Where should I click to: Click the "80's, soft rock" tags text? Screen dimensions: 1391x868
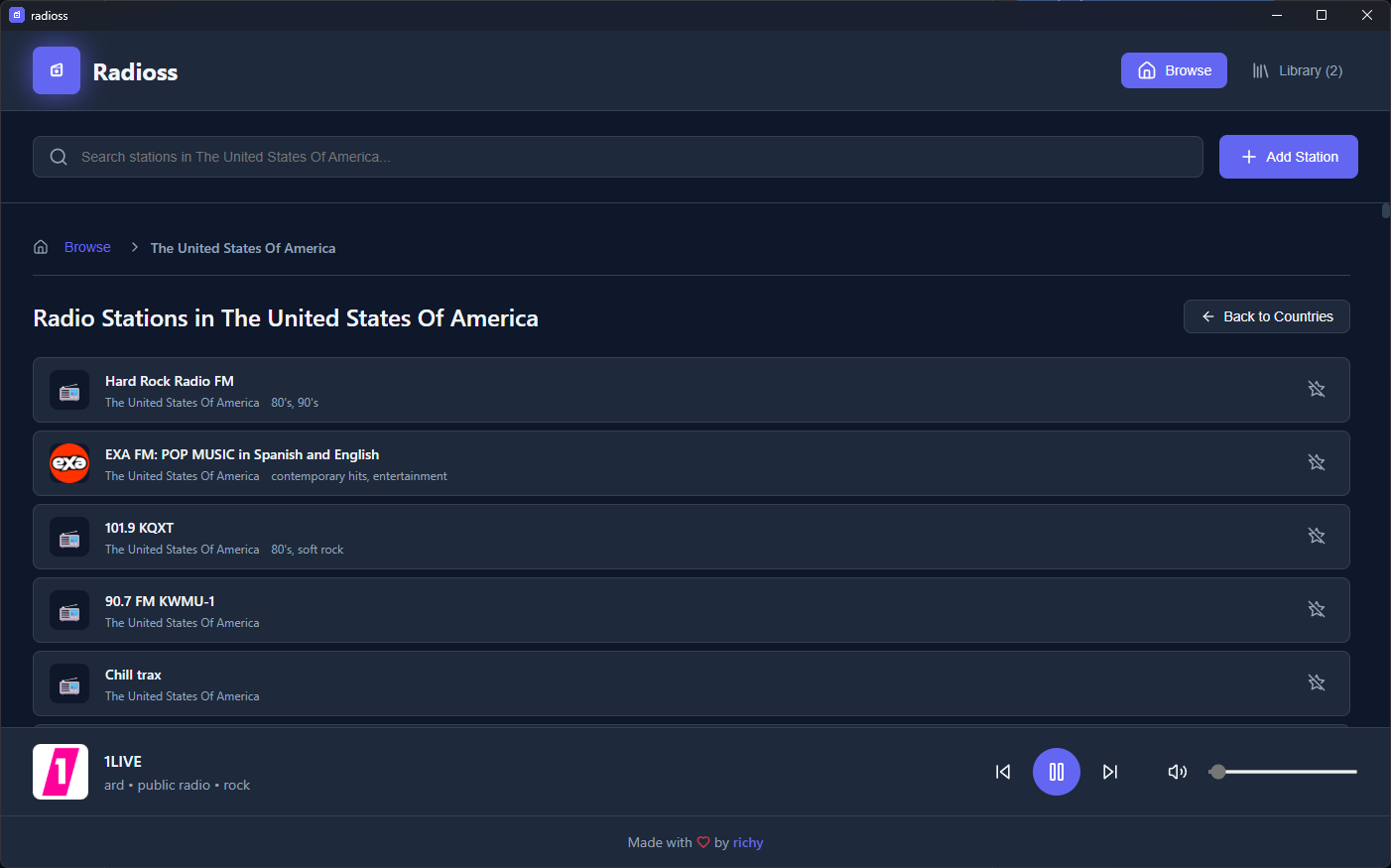pos(308,550)
